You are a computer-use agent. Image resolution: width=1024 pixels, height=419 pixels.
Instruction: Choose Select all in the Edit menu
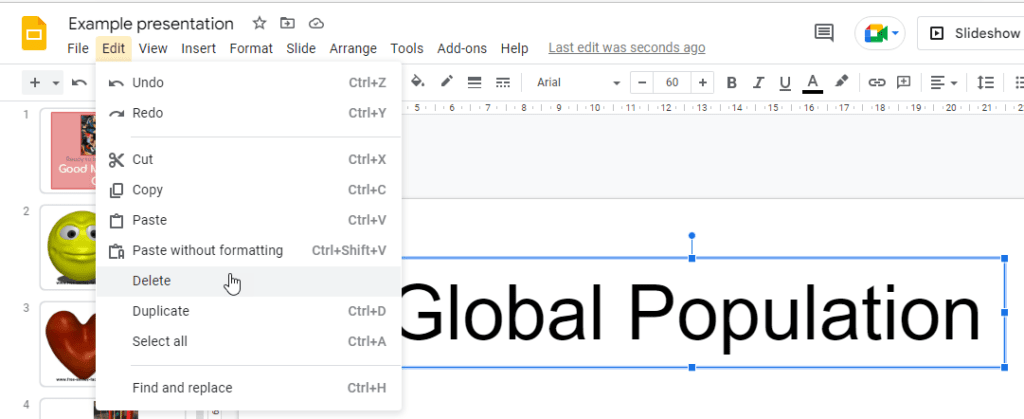(x=249, y=341)
